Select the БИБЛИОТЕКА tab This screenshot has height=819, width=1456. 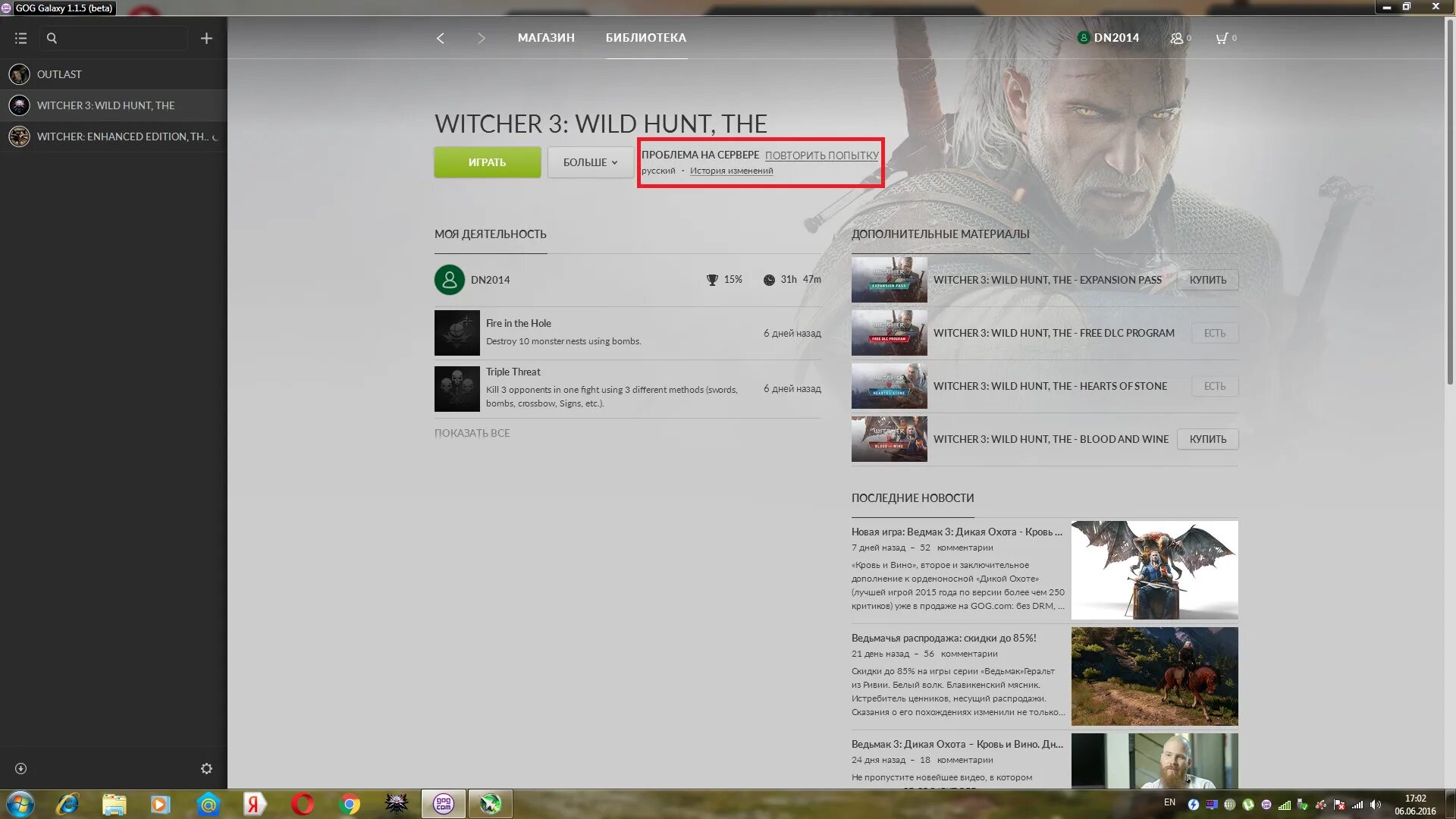[645, 38]
